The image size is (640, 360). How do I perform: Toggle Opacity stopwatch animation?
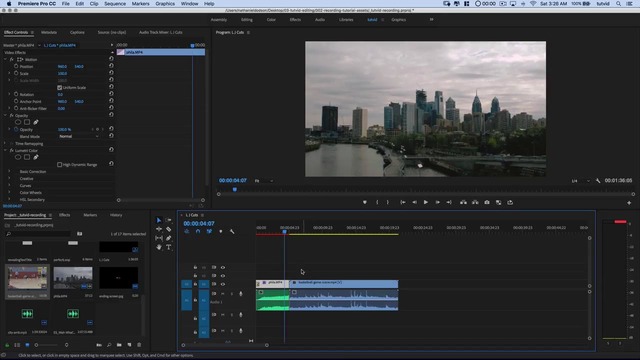coord(16,129)
